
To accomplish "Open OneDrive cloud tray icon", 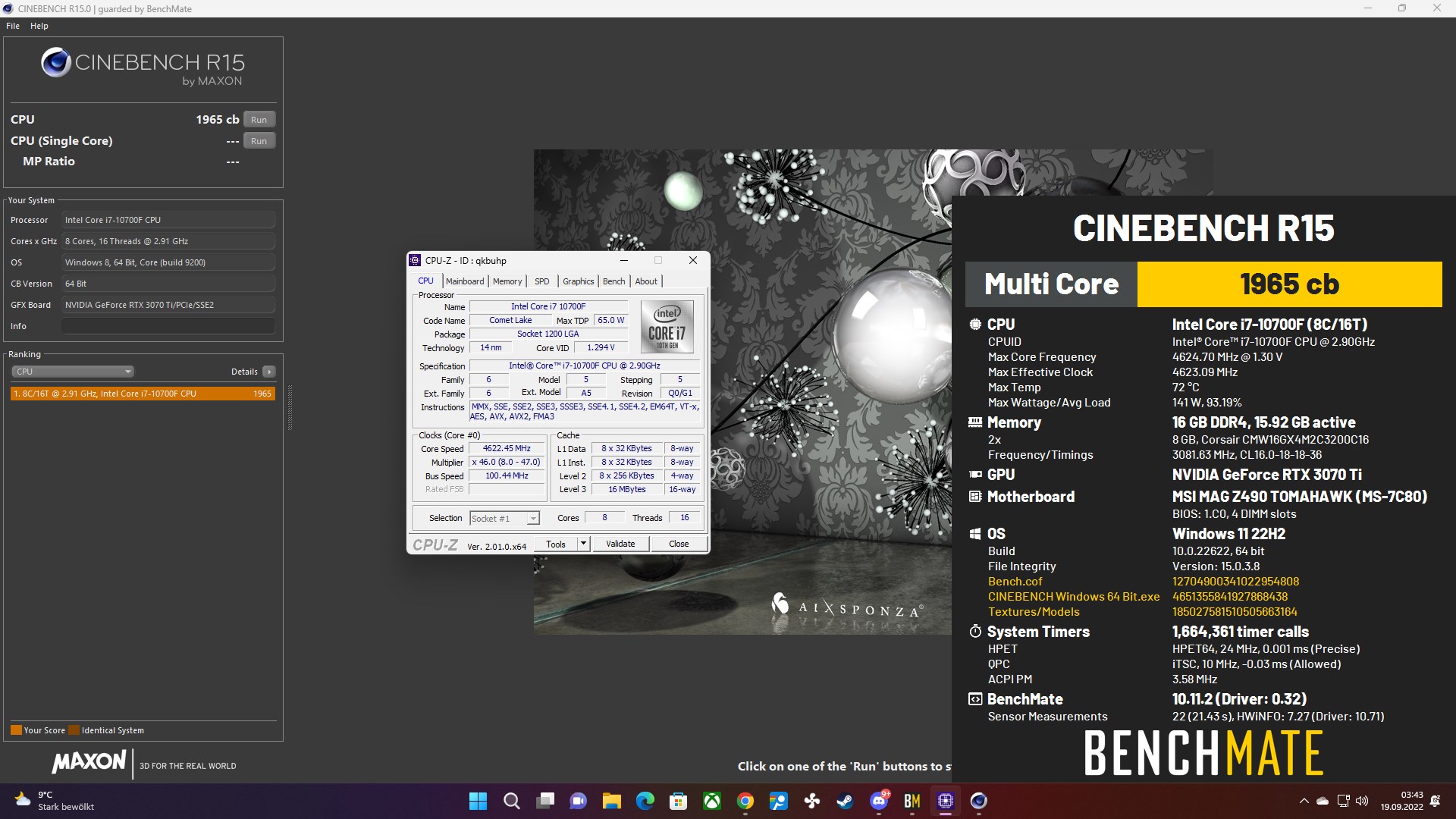I will click(x=1323, y=801).
